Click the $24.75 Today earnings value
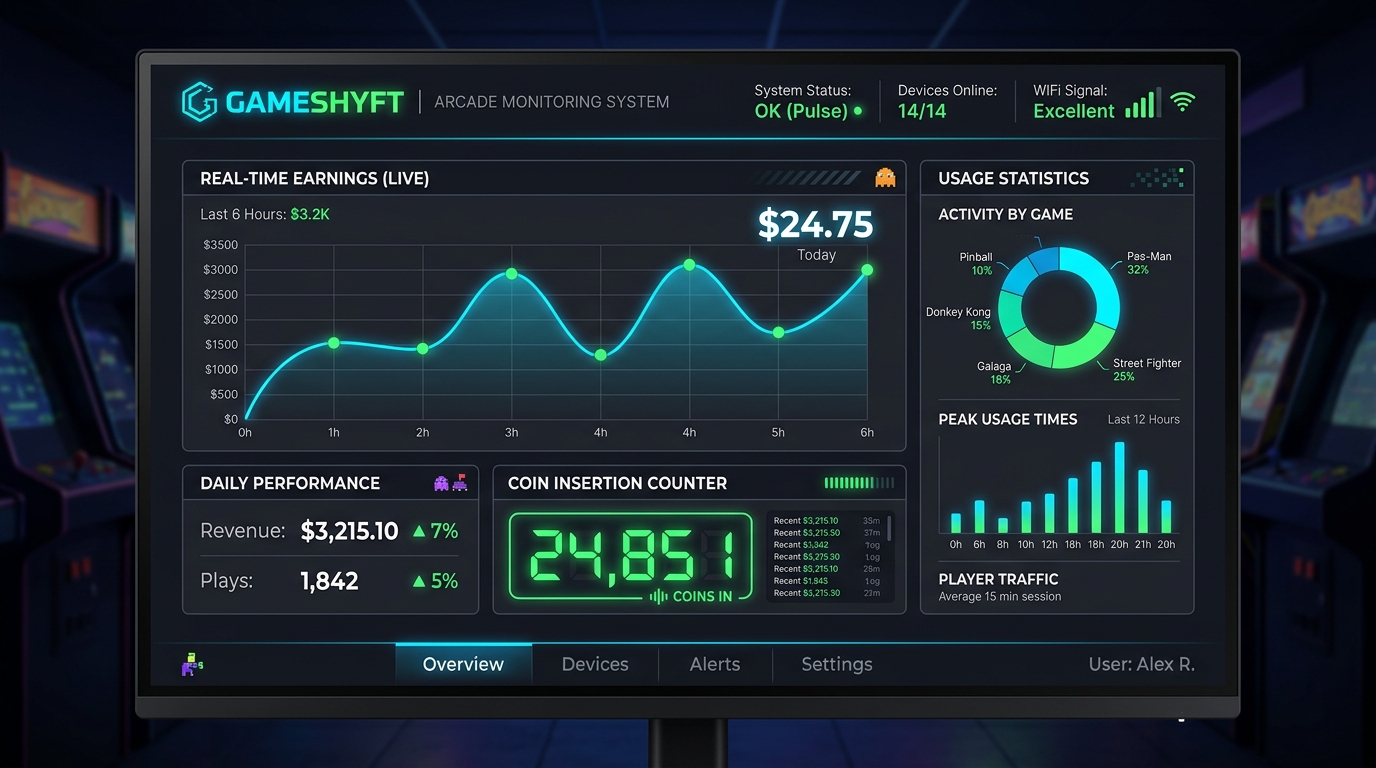This screenshot has height=768, width=1376. pos(815,224)
